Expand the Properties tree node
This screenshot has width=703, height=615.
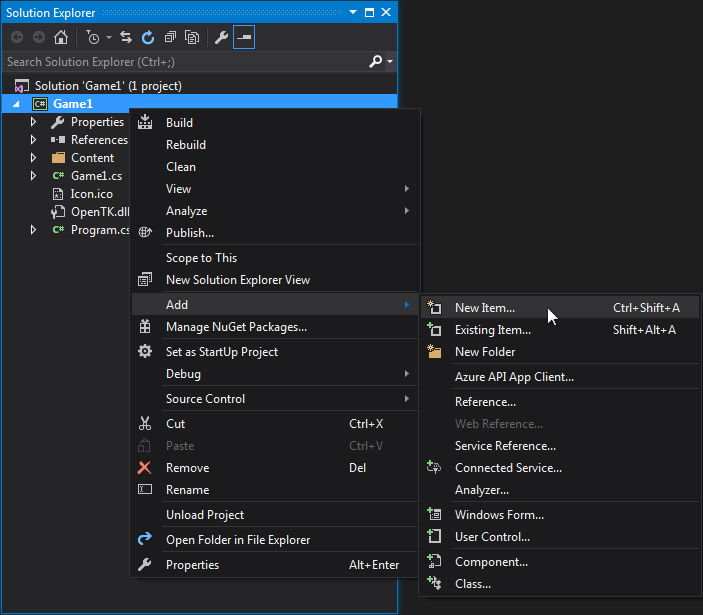point(33,122)
